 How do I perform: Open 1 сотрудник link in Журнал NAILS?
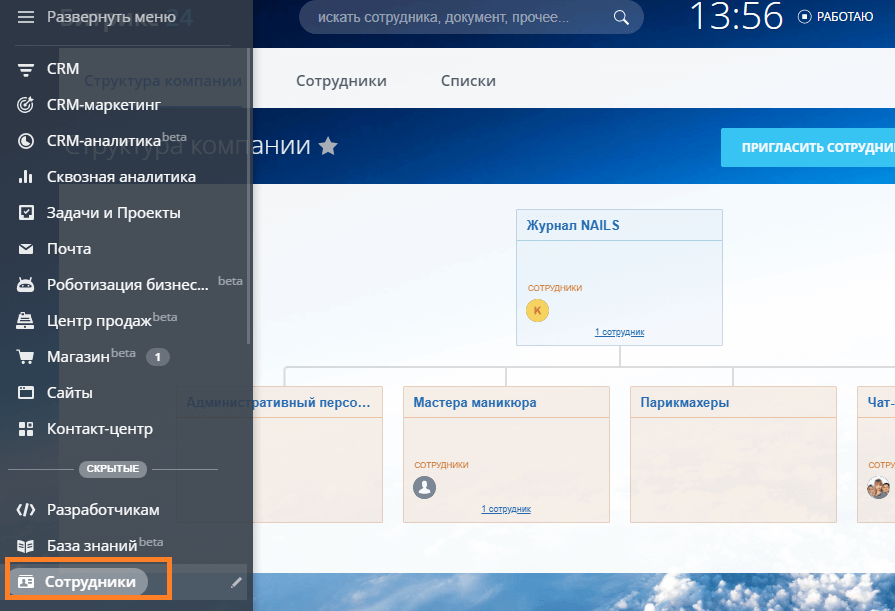pos(619,332)
